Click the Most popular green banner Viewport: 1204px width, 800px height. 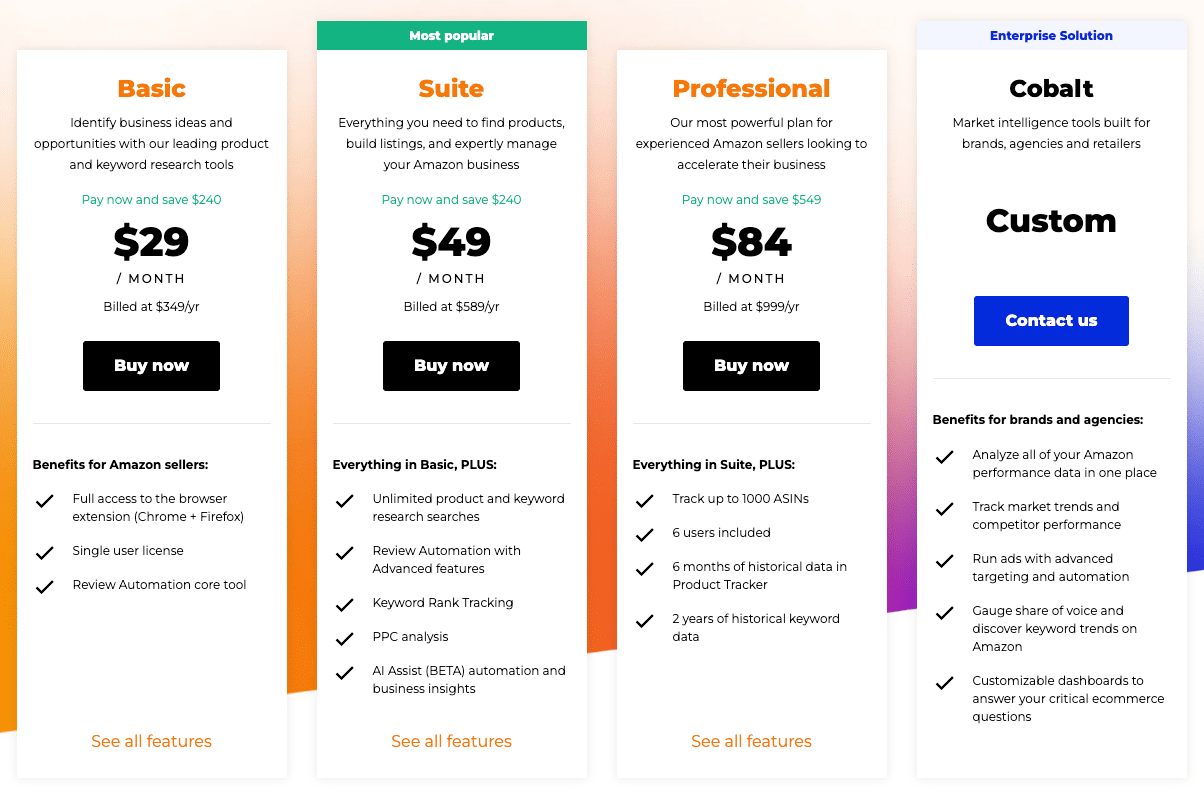coord(451,36)
